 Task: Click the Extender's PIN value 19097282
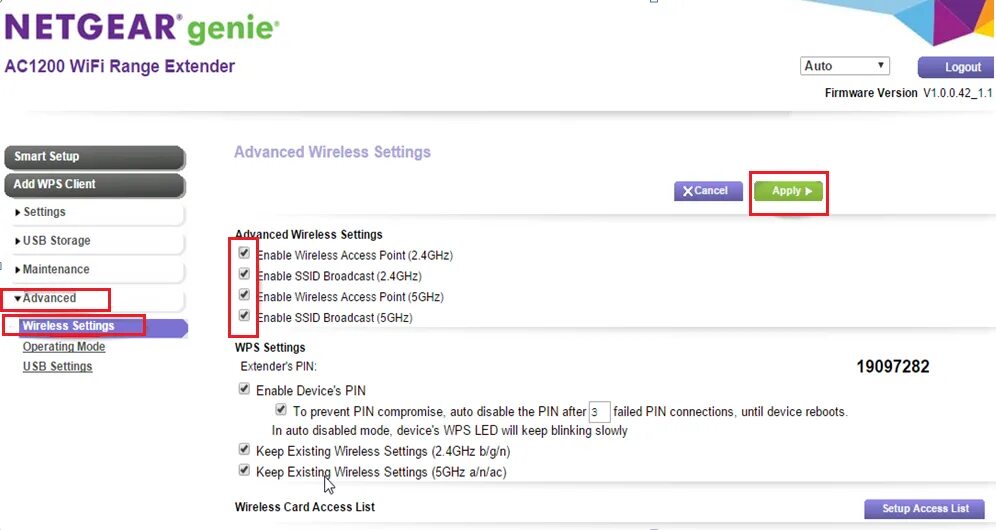tap(892, 367)
